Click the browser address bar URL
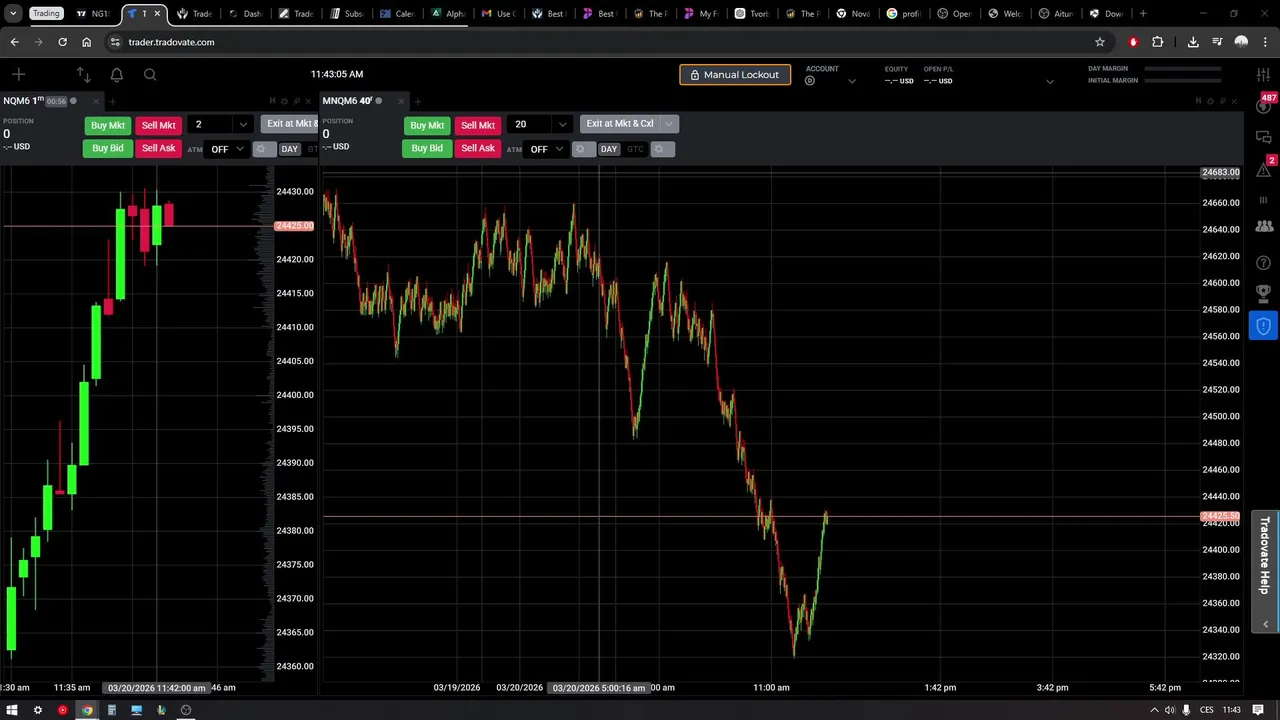Viewport: 1280px width, 720px height. tap(171, 42)
